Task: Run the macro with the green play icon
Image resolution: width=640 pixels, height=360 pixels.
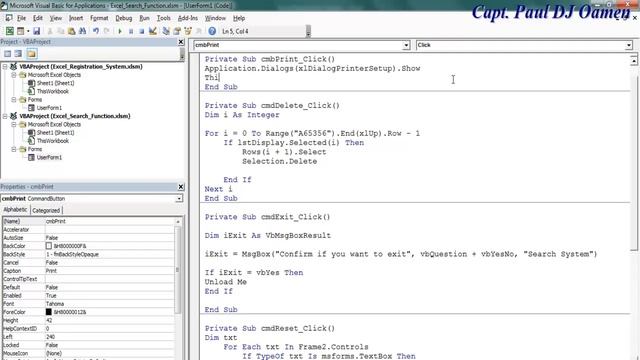Action: (x=120, y=31)
